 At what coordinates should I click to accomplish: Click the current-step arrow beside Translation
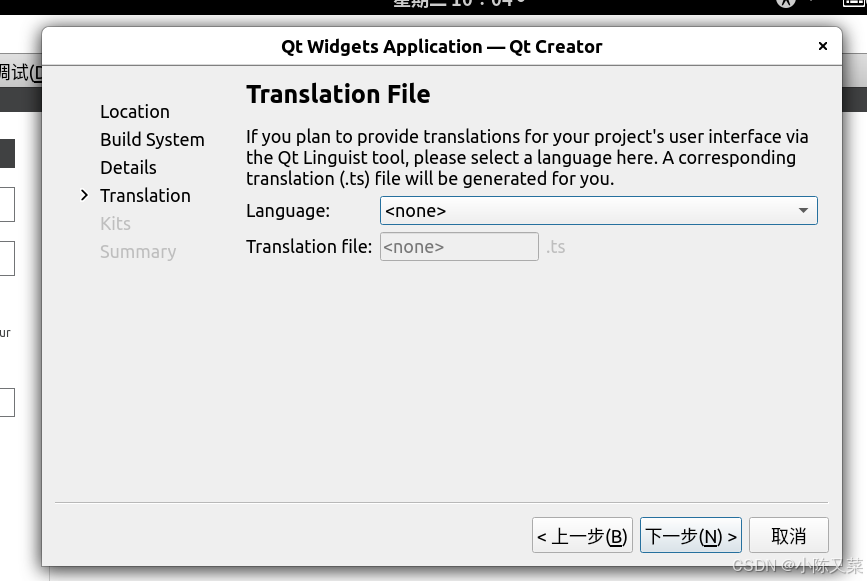tap(85, 195)
